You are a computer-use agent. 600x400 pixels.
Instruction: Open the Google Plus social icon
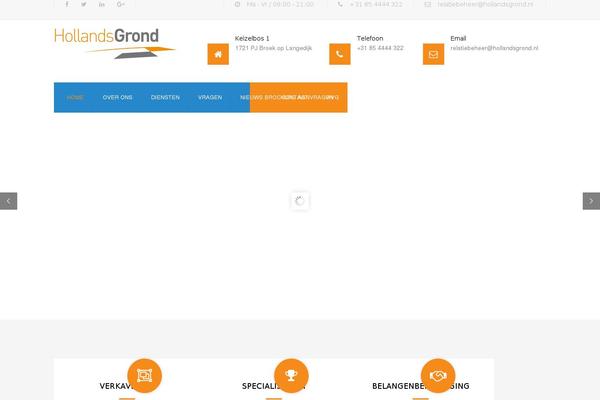[x=121, y=4]
